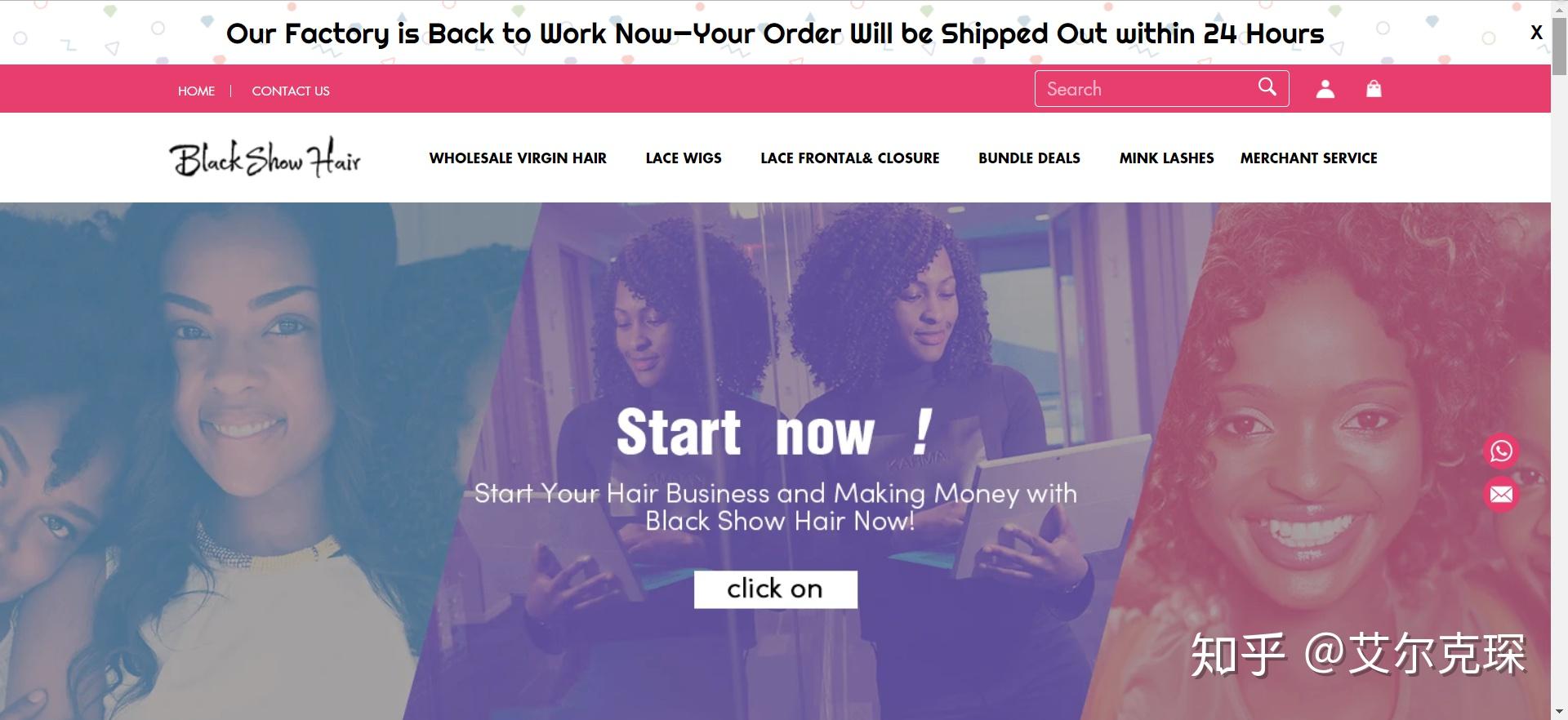
Task: Dismiss the factory announcement banner with X
Action: click(x=1536, y=33)
